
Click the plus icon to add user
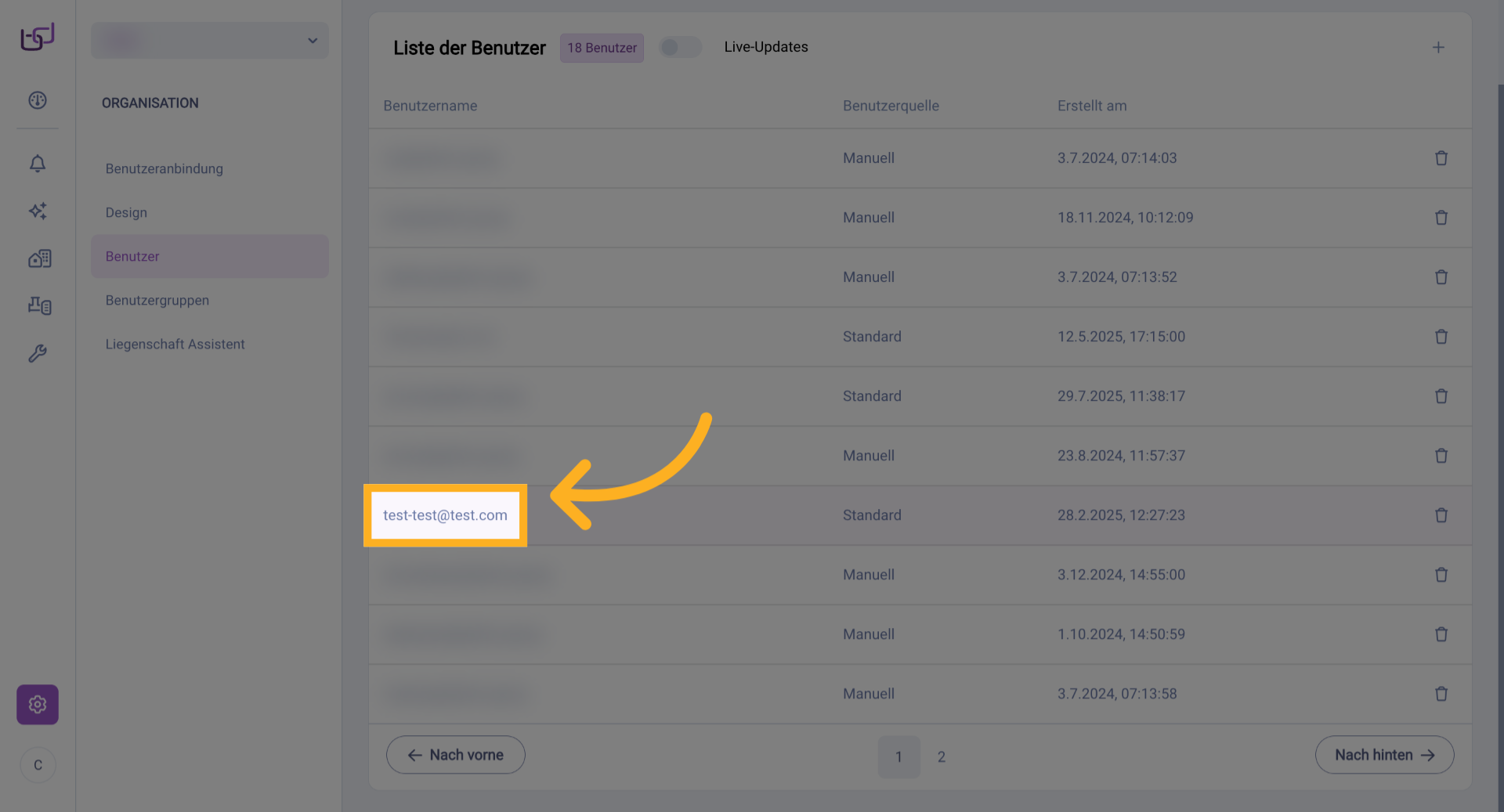click(1438, 48)
